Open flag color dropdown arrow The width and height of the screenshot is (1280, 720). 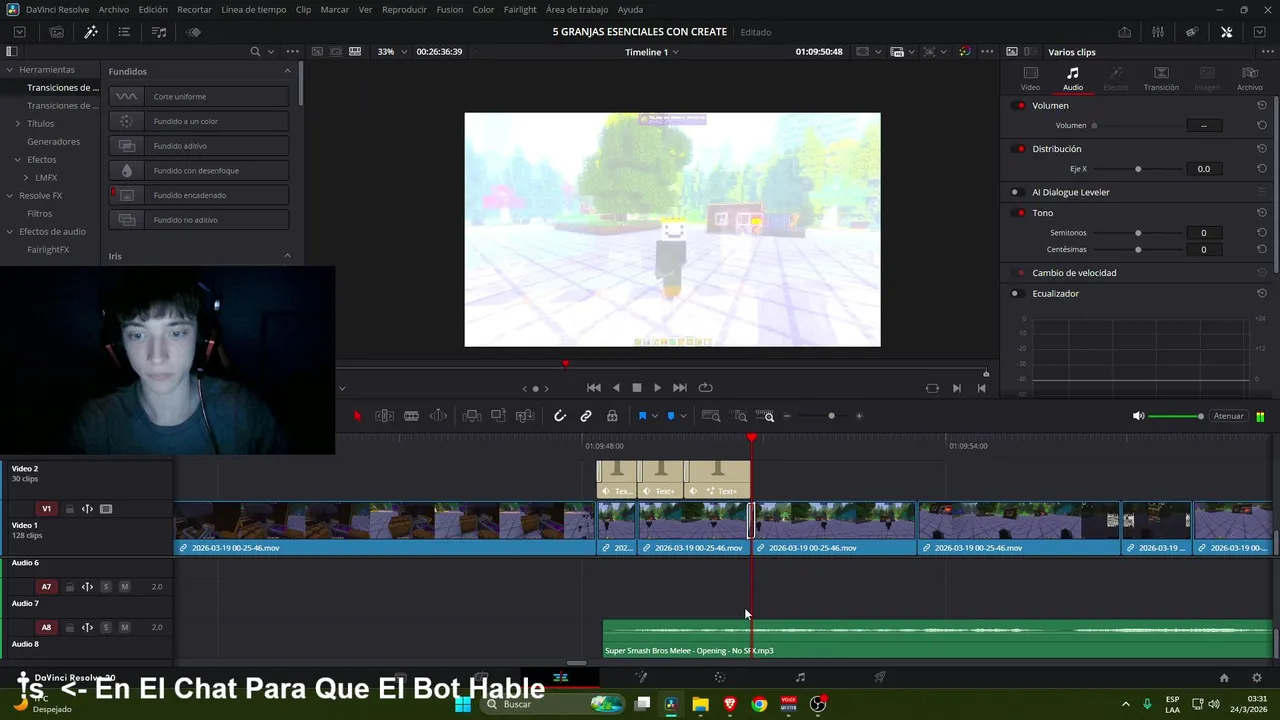(655, 416)
